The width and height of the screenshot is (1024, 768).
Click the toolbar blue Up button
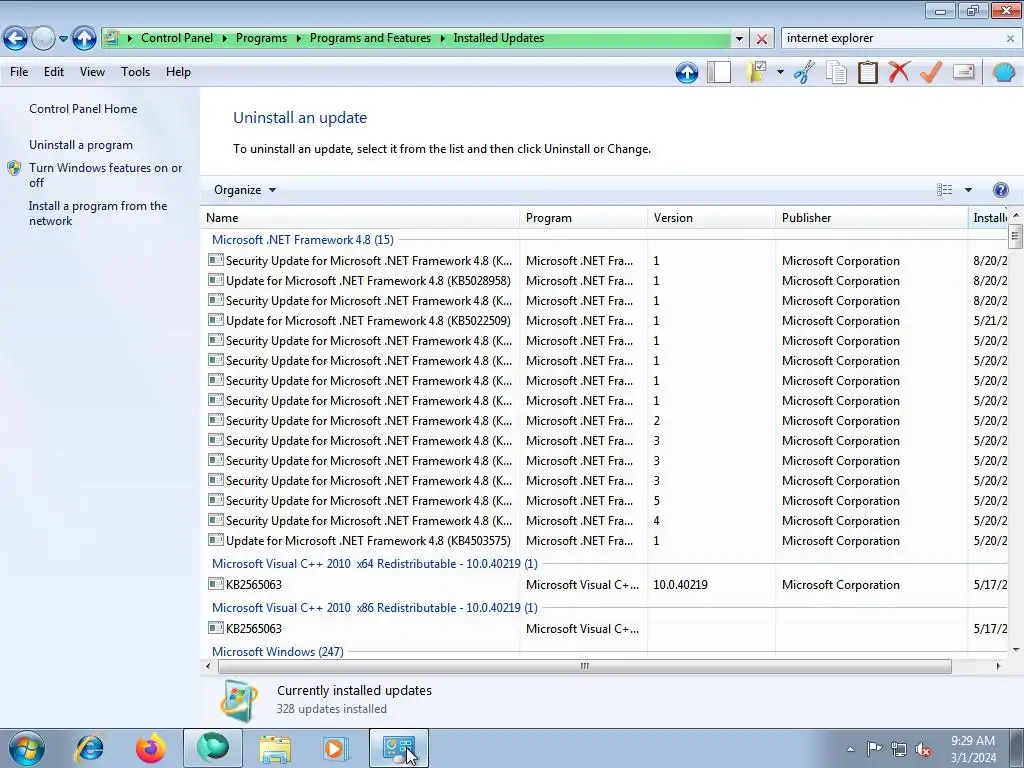point(686,72)
